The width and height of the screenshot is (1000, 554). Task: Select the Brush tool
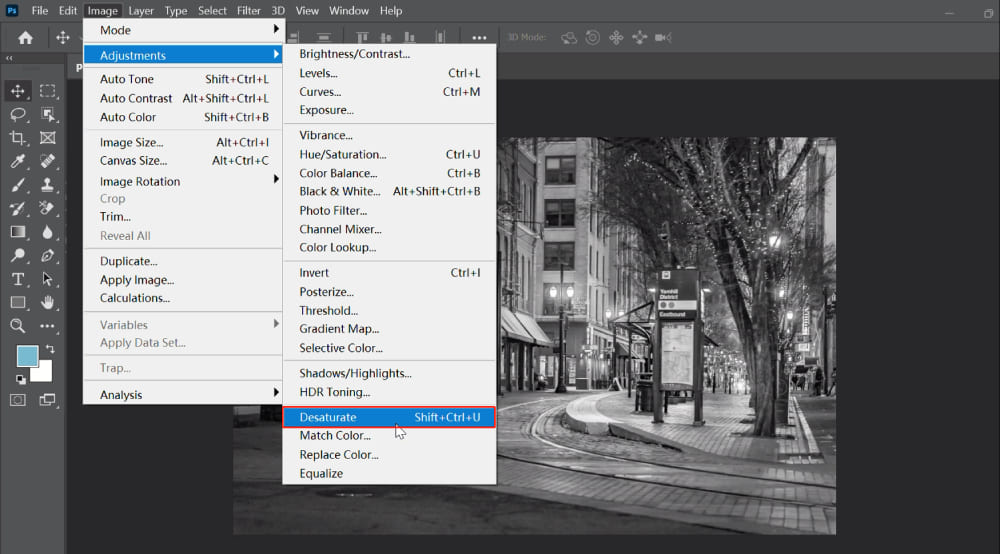pos(17,185)
